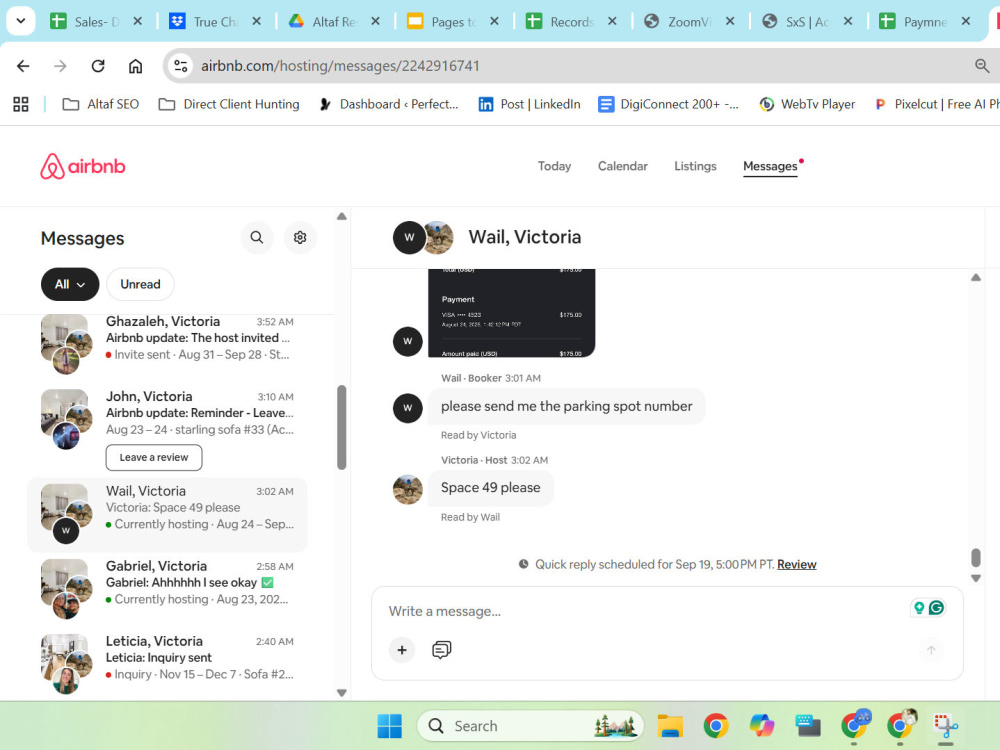The width and height of the screenshot is (1000, 750).
Task: Search messages with the magnifier icon
Action: pos(257,238)
